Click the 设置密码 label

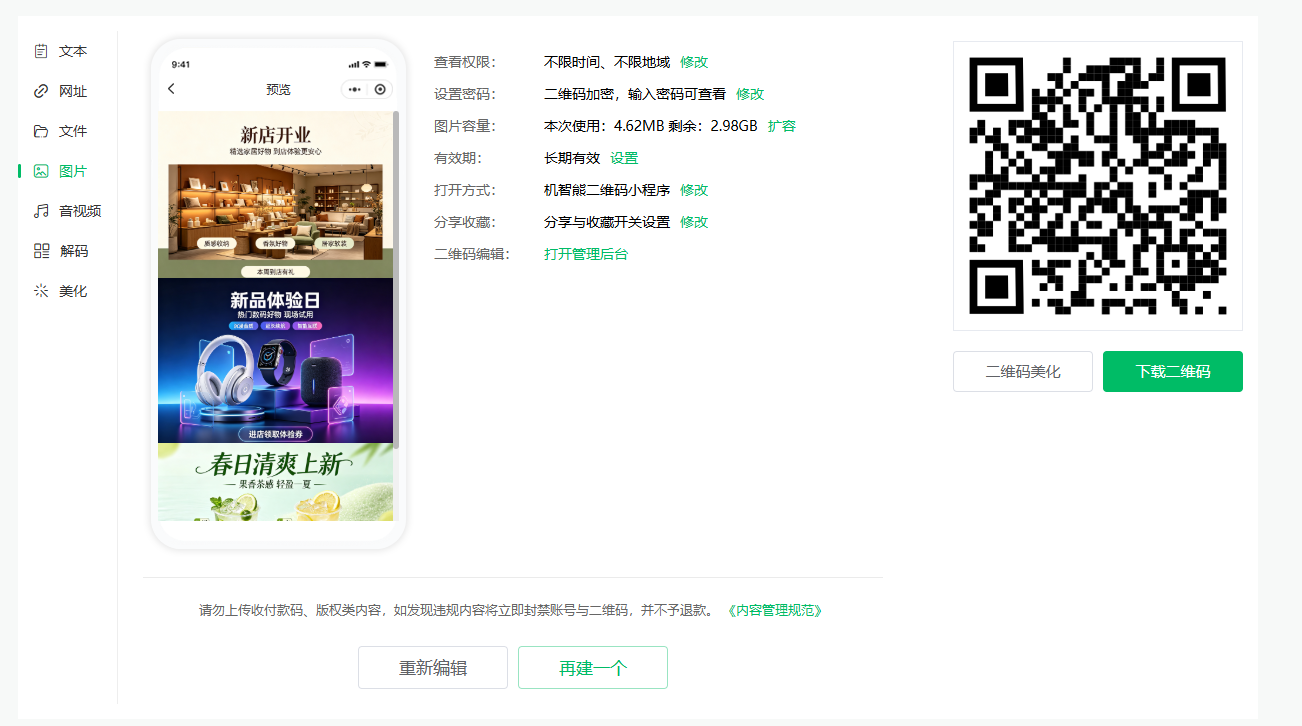tap(465, 94)
